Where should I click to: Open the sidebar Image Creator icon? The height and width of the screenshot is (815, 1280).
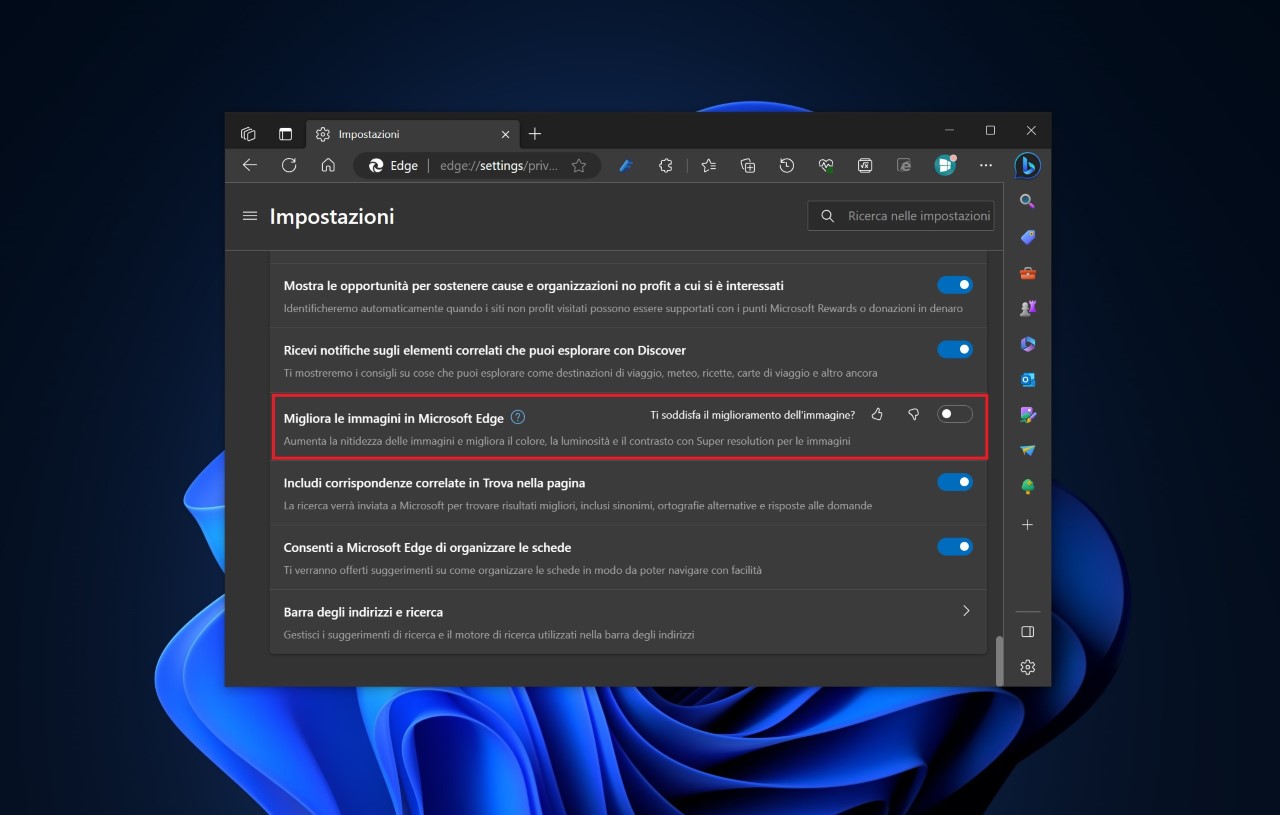pyautogui.click(x=1027, y=415)
